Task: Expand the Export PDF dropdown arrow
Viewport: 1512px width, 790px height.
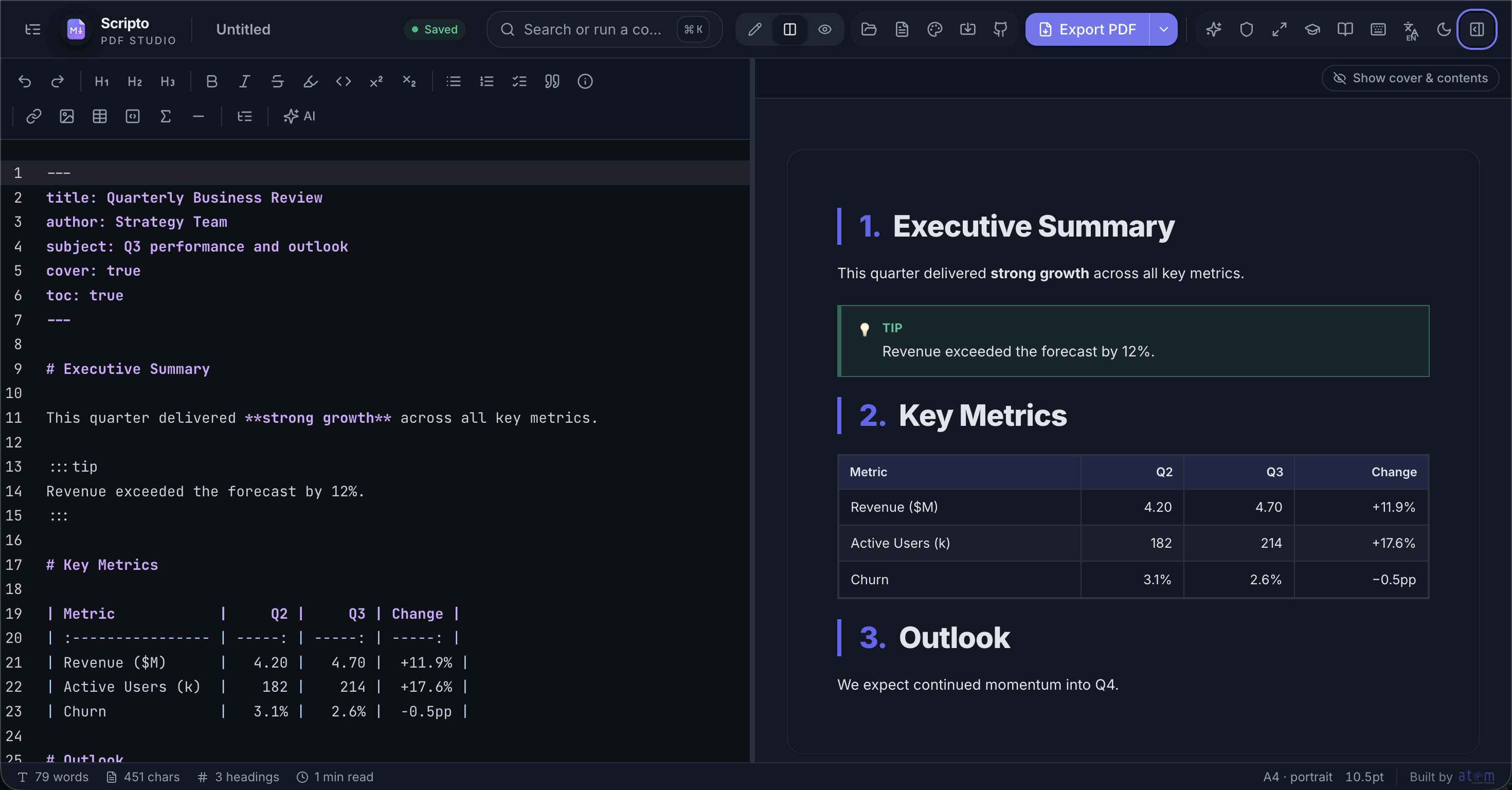Action: [1163, 29]
